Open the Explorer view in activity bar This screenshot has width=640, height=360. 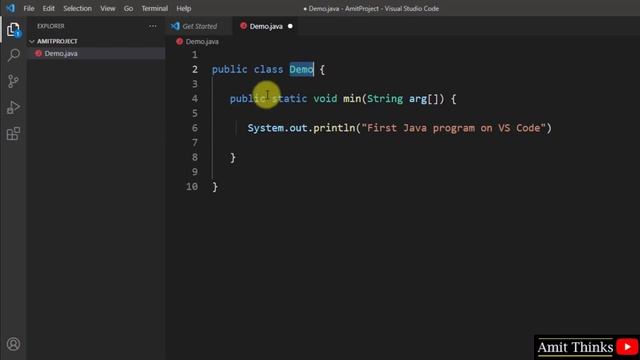(13, 29)
